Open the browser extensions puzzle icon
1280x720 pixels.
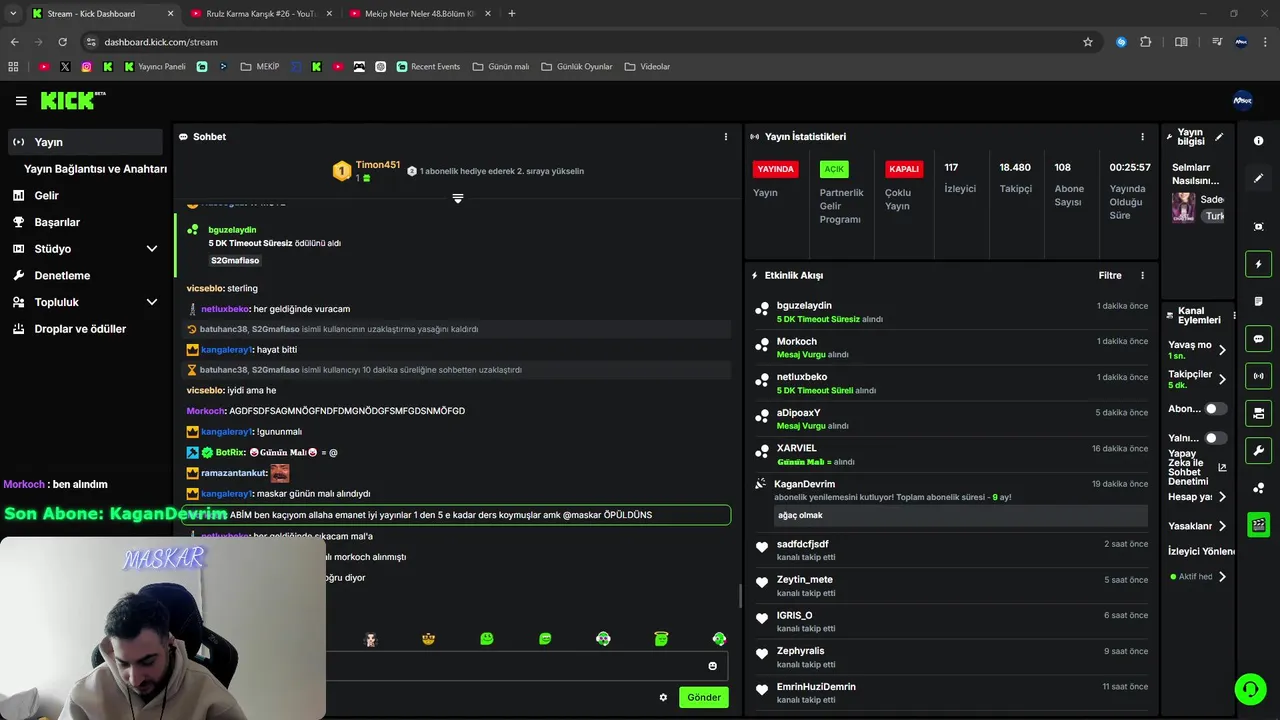pyautogui.click(x=1146, y=42)
